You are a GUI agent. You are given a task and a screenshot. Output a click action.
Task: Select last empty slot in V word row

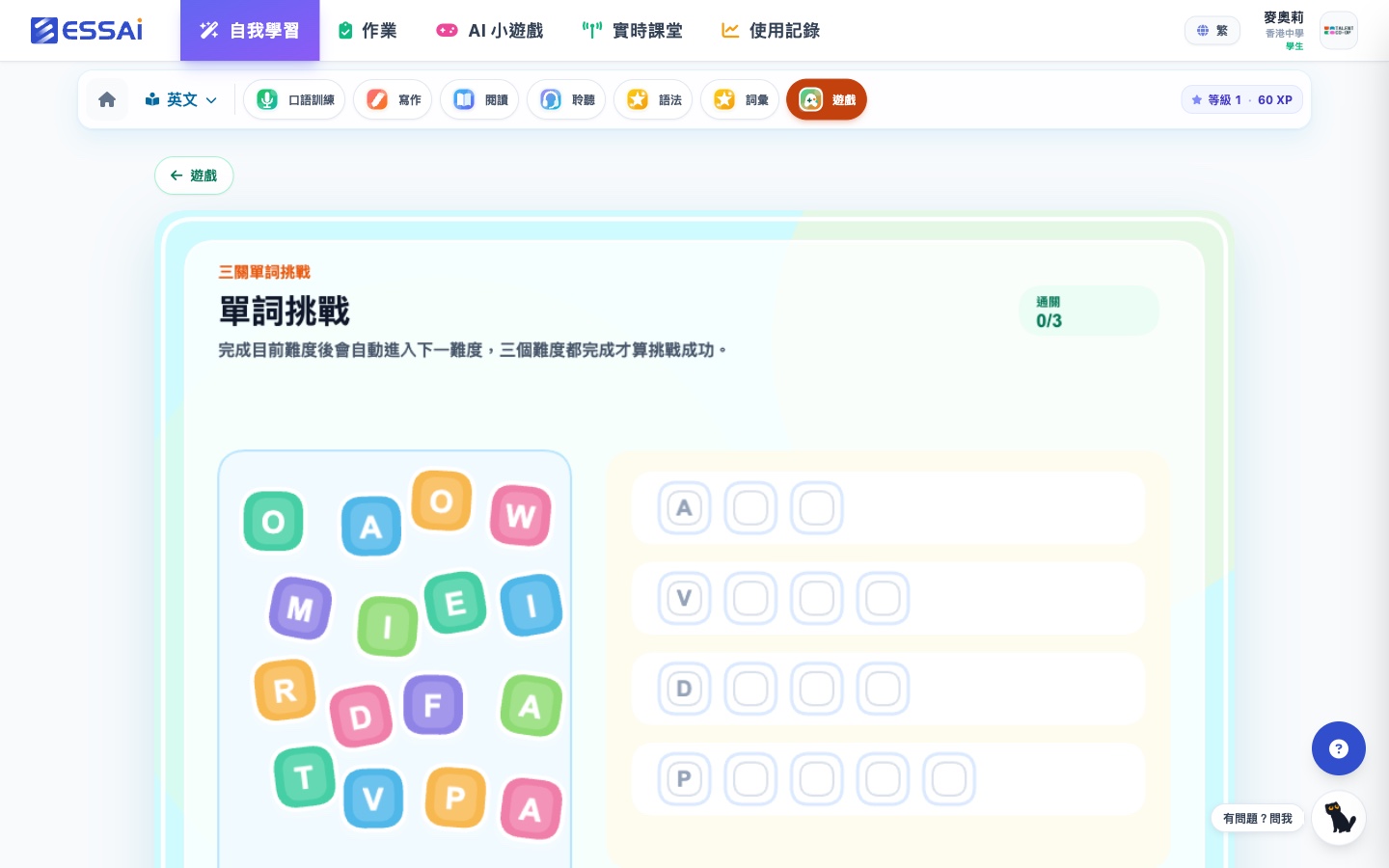click(x=883, y=599)
